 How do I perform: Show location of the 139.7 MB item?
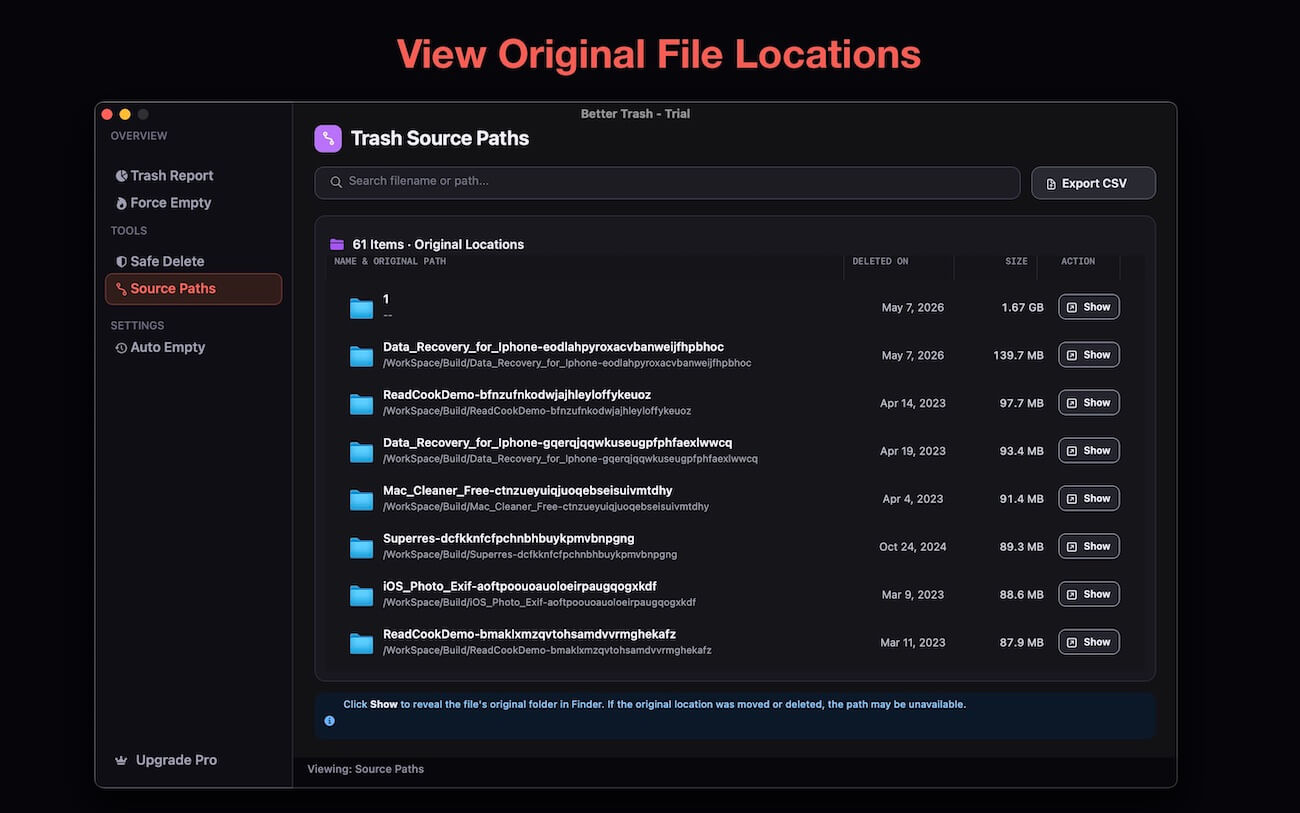[x=1089, y=355]
